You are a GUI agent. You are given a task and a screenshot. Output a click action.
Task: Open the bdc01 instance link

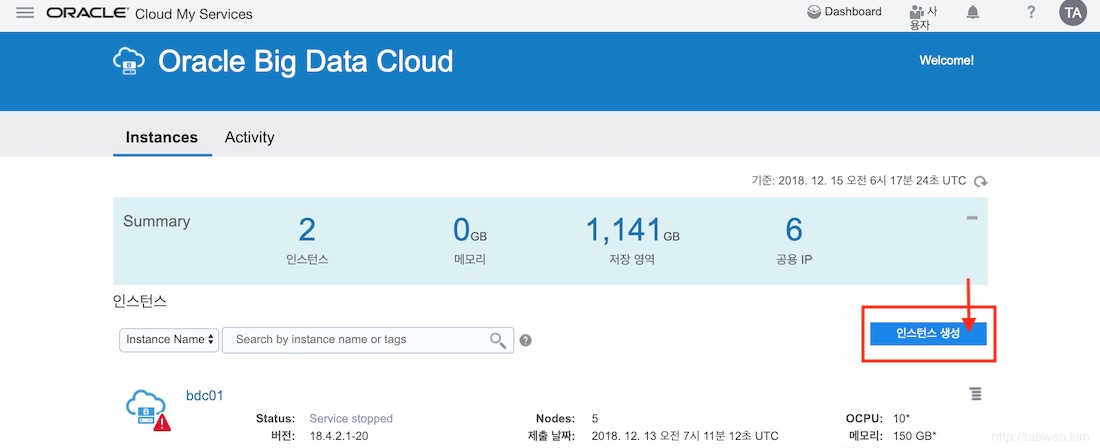tap(204, 395)
